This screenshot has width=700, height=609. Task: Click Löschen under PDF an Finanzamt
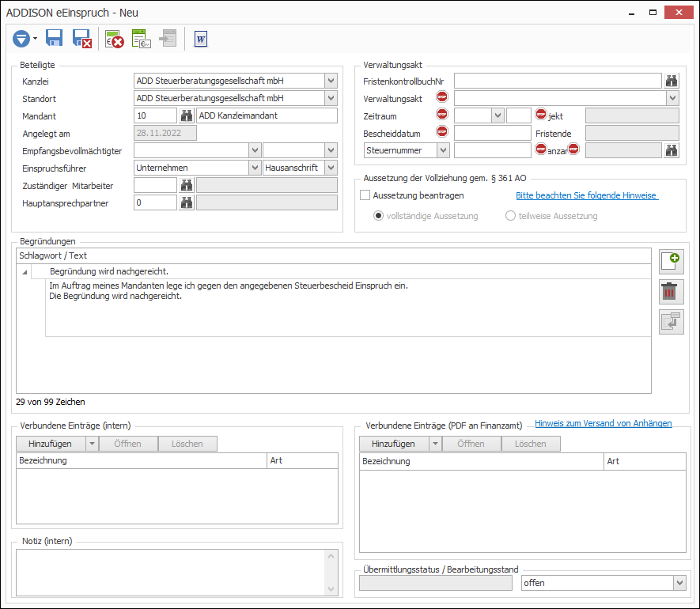point(530,444)
